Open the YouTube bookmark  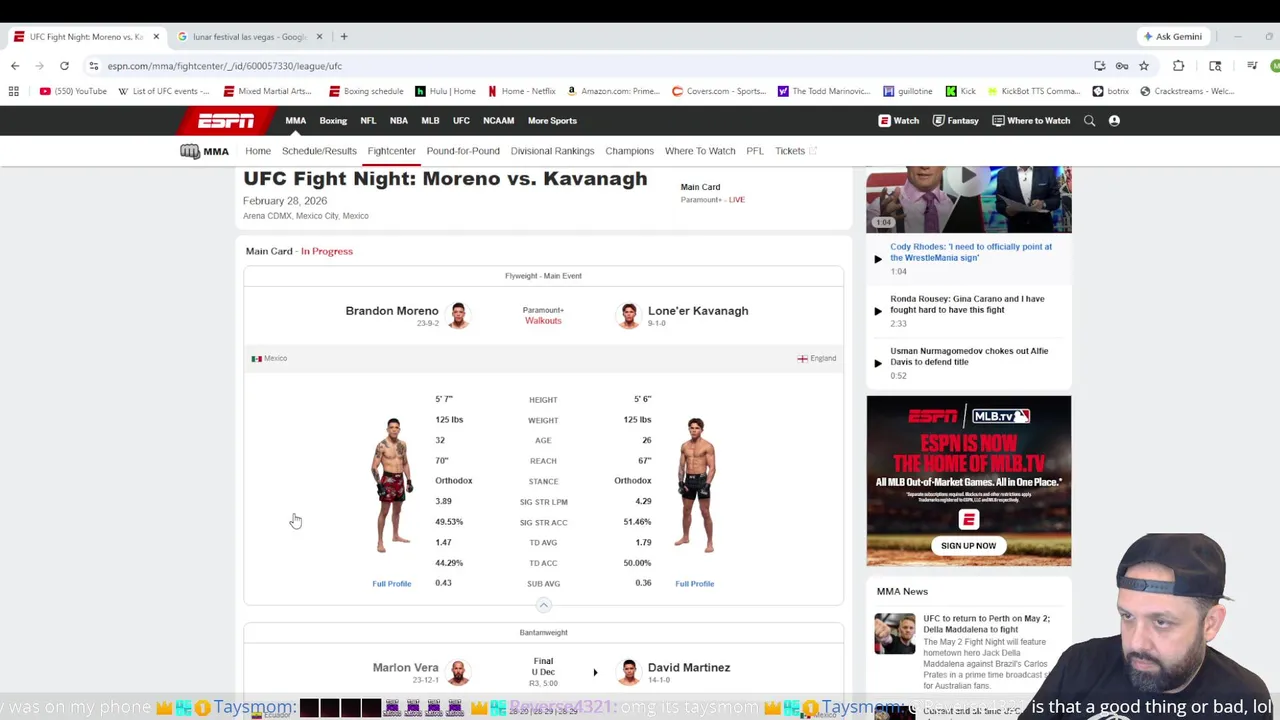pyautogui.click(x=73, y=91)
